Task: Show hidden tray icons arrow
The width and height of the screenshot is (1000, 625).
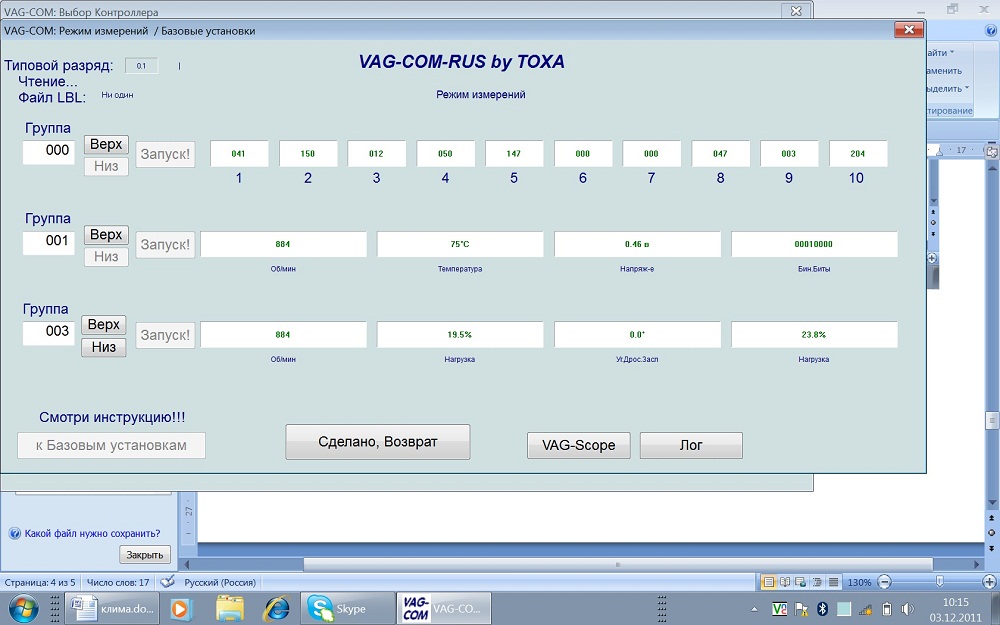Action: click(x=754, y=609)
